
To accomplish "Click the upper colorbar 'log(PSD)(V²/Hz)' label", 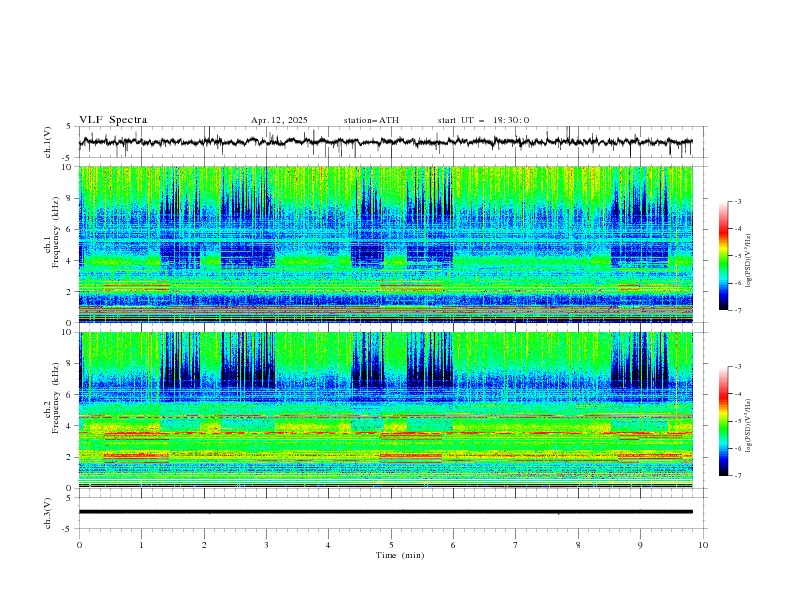I will [x=749, y=261].
